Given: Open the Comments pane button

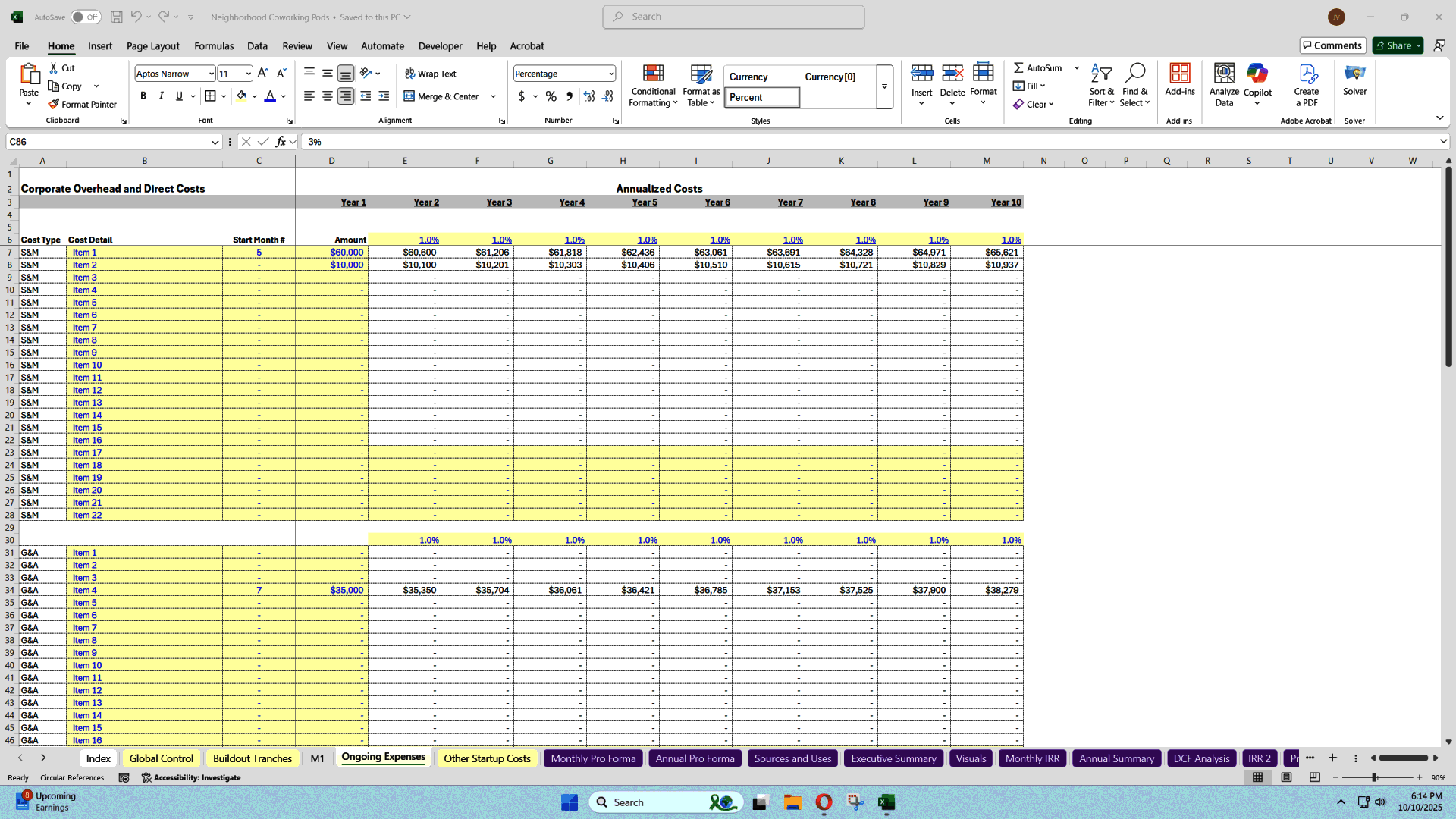Looking at the screenshot, I should pos(1332,45).
